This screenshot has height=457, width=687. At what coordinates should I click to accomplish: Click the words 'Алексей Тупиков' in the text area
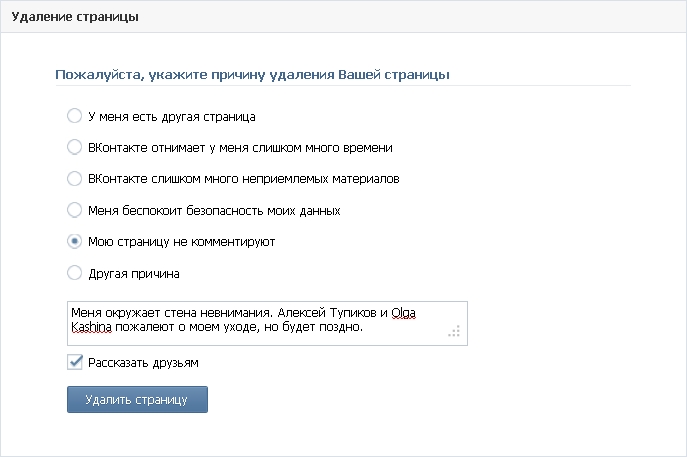tap(327, 313)
